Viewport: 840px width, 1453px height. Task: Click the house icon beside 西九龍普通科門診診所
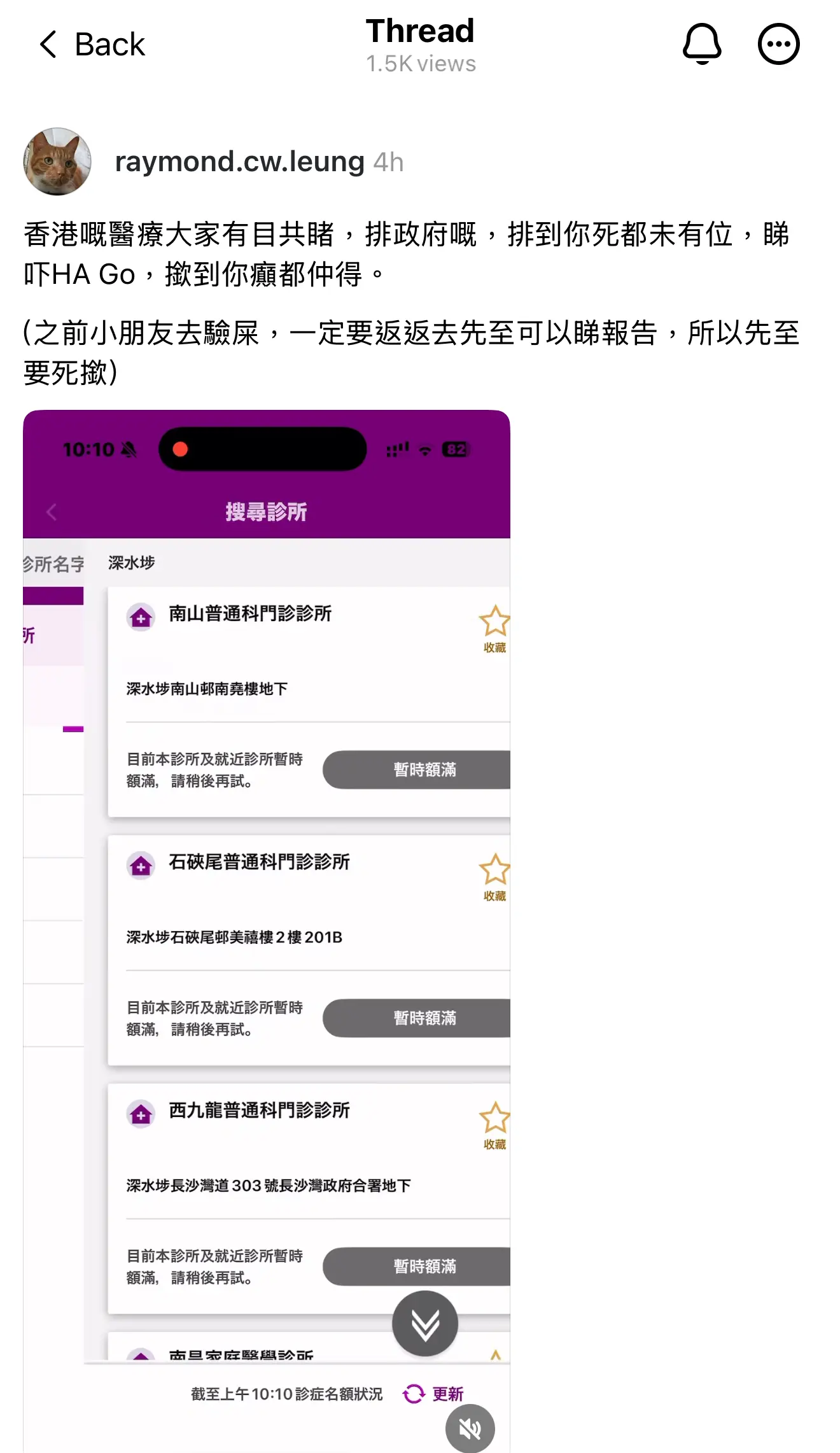(x=141, y=1114)
